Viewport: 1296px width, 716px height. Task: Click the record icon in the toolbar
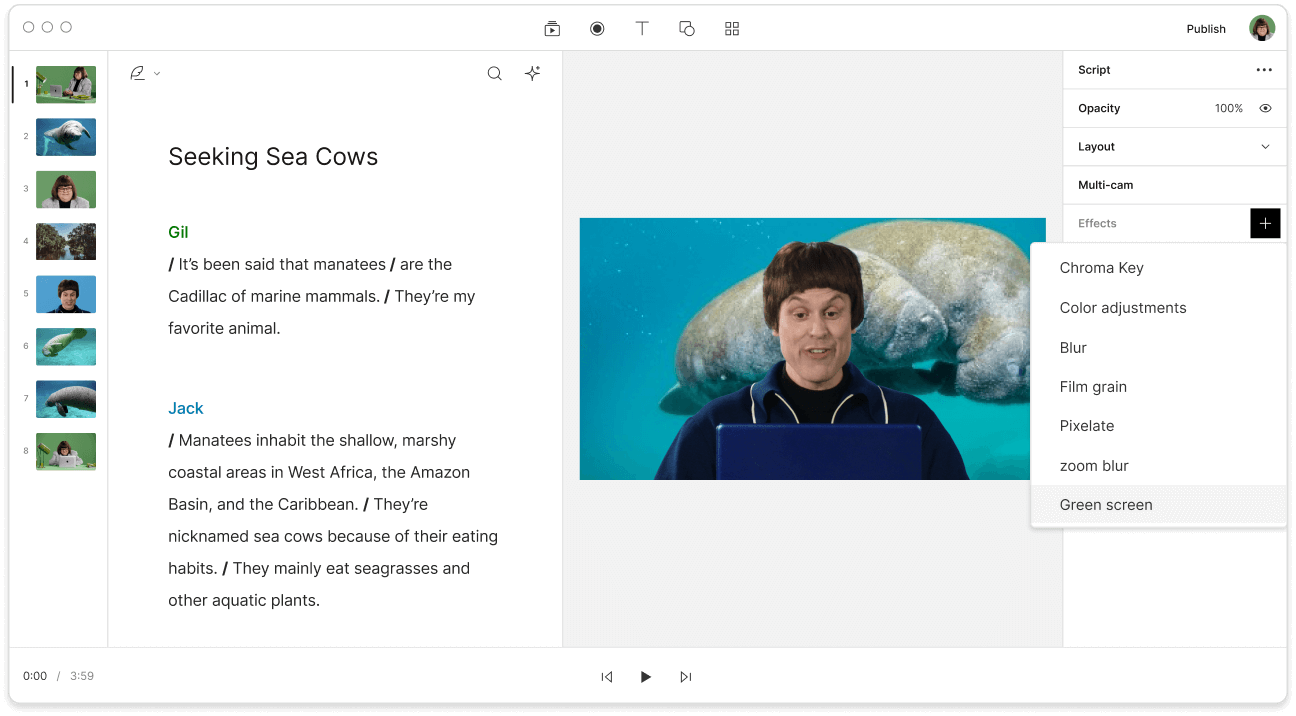pos(597,28)
